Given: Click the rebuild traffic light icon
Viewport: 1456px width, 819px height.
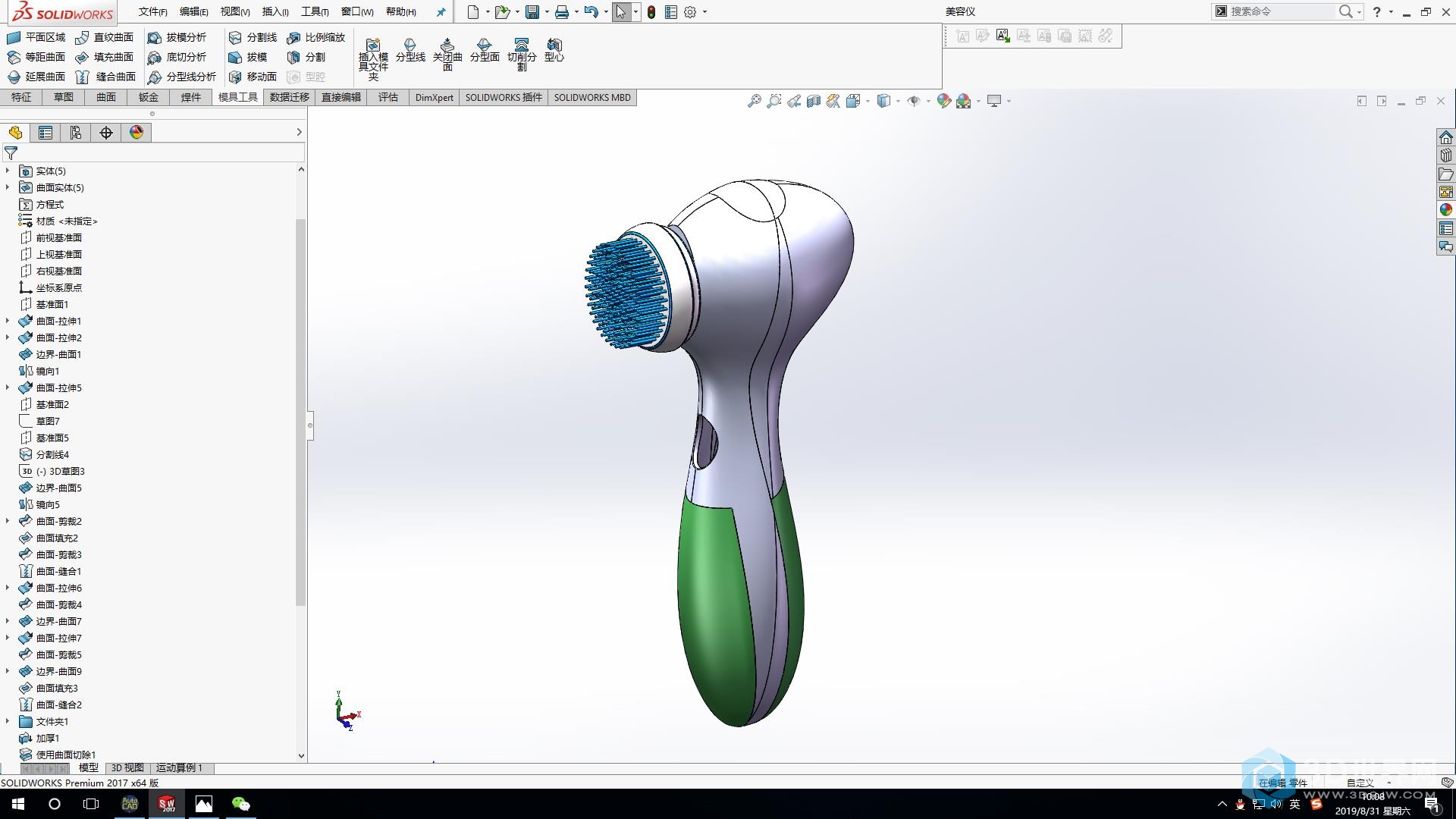Looking at the screenshot, I should [x=651, y=11].
